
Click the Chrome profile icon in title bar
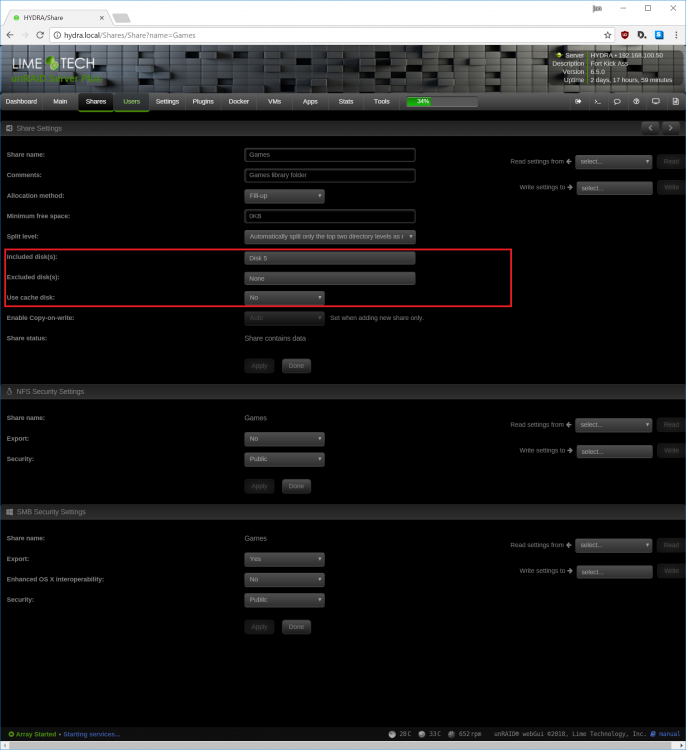597,8
